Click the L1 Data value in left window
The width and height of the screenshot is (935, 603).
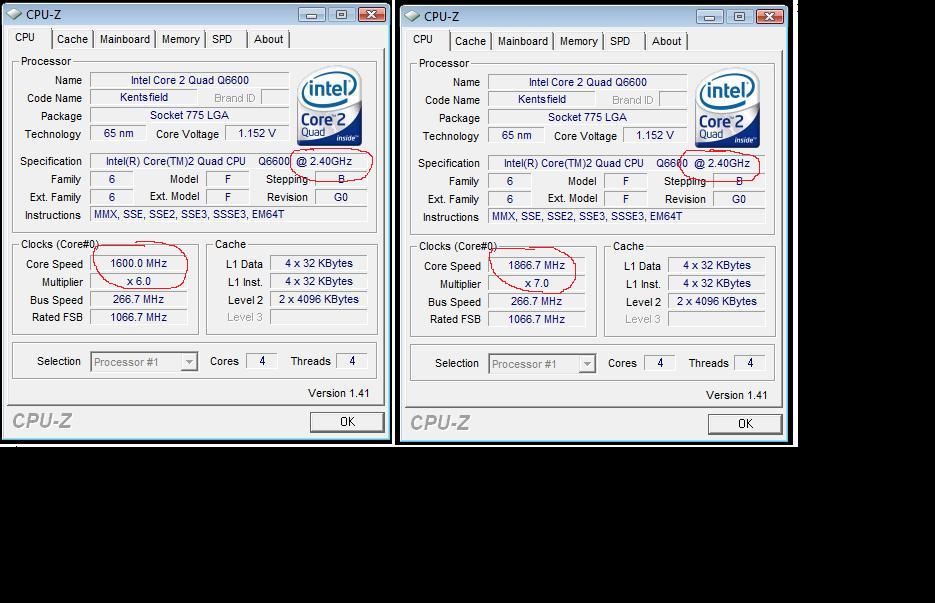pyautogui.click(x=318, y=264)
